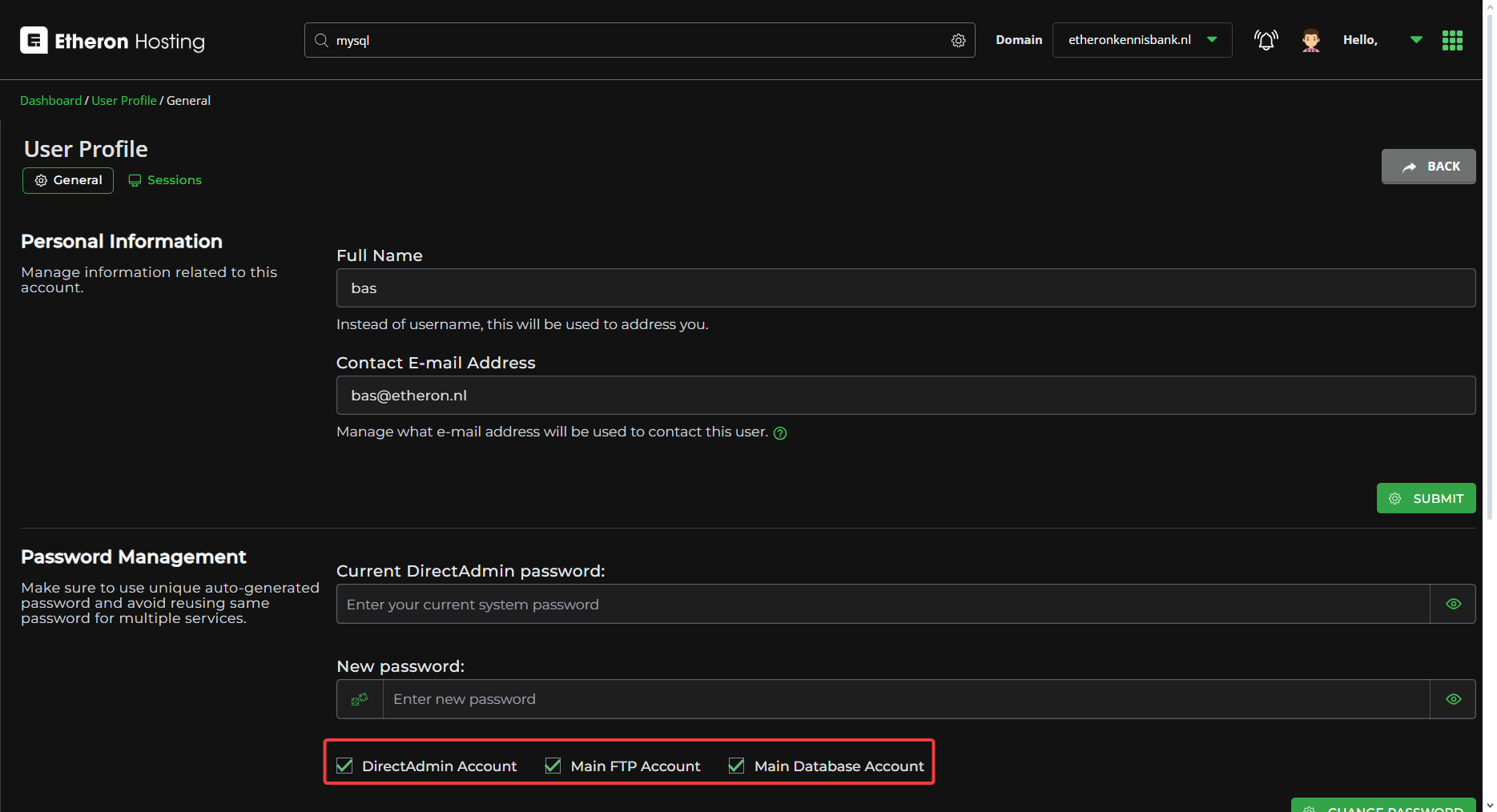Show current DirectAdmin password with eye icon
The height and width of the screenshot is (812, 1497).
click(1453, 604)
